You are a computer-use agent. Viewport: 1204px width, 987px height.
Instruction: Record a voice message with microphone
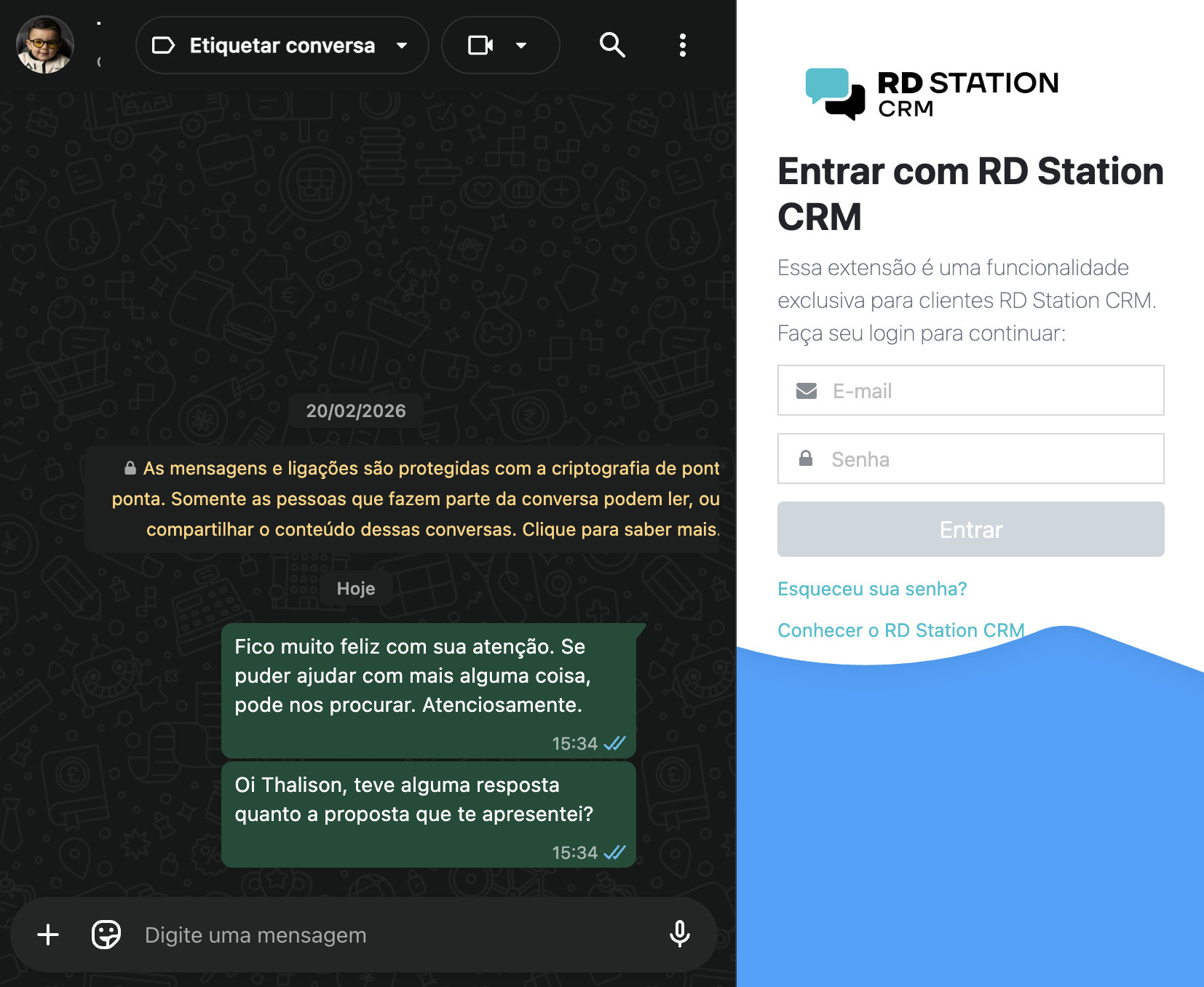680,935
